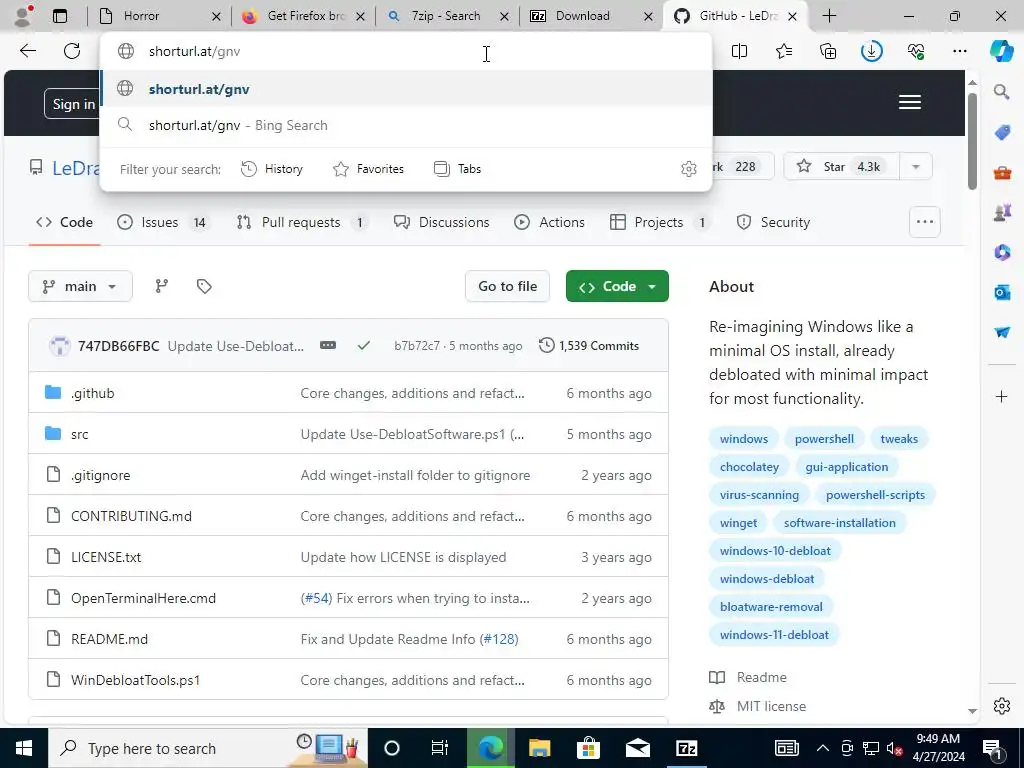Screen dimensions: 1024x768
Task: Open the Projects repository tab
Action: tap(660, 222)
